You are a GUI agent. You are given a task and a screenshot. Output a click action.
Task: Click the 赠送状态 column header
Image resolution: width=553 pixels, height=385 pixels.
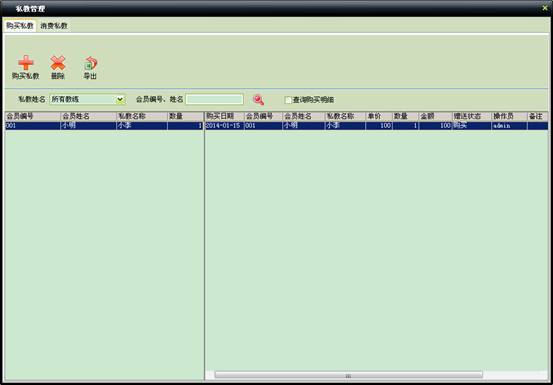472,116
